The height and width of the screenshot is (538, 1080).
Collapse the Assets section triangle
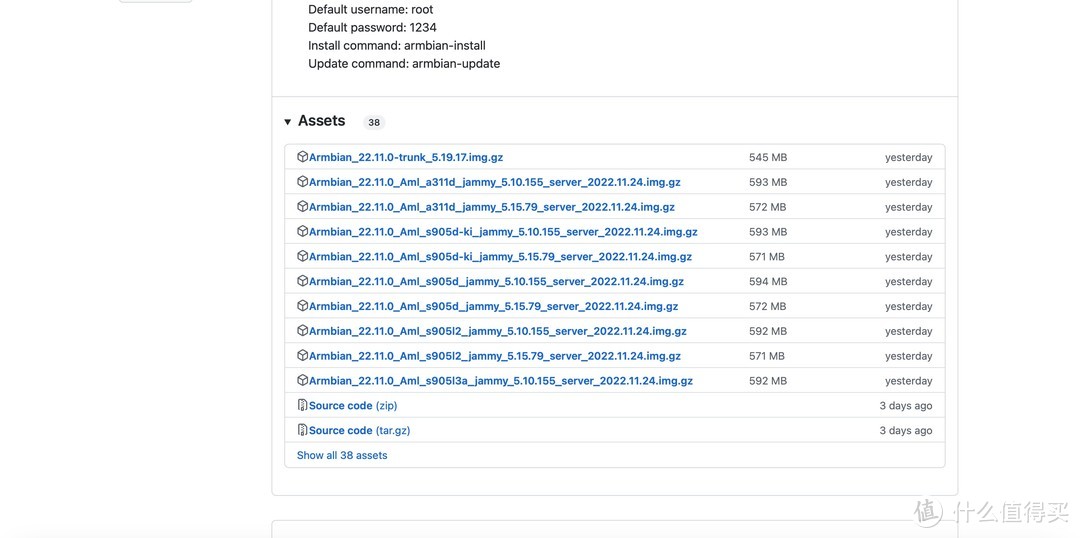point(287,122)
